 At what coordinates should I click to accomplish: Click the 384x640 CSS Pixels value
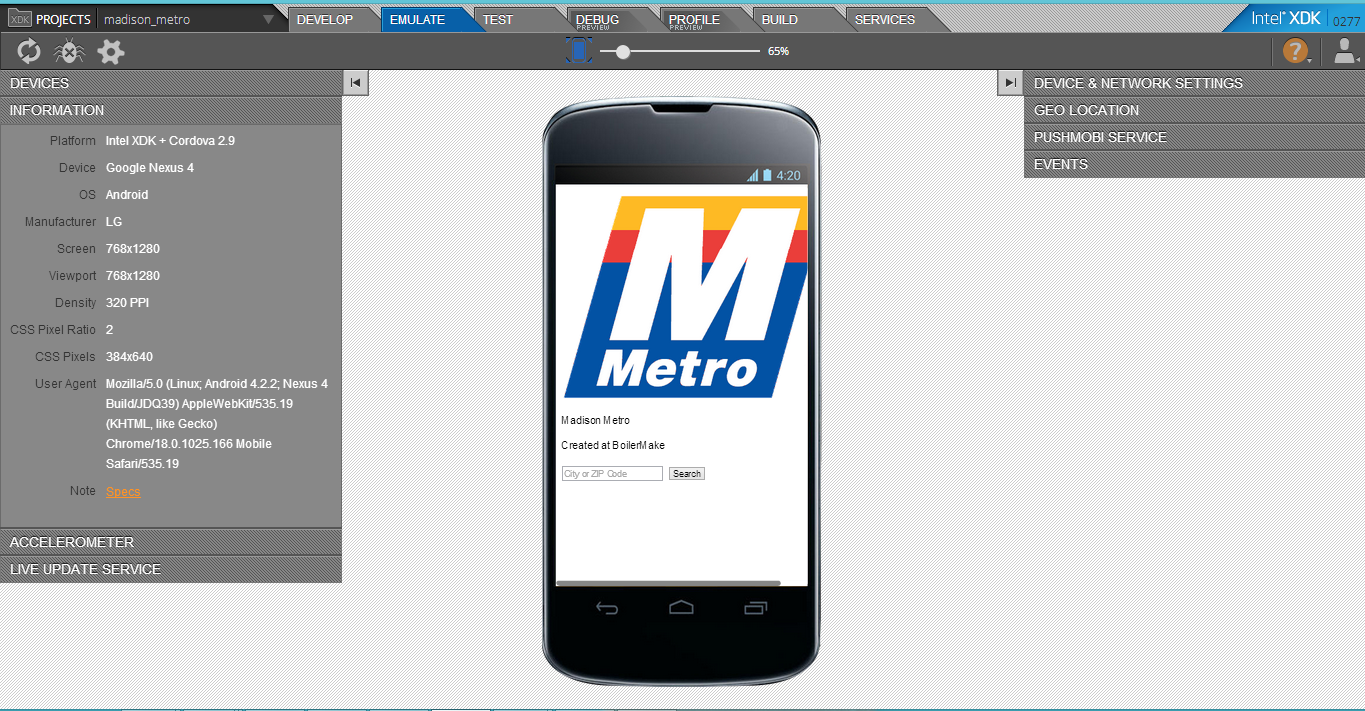point(129,357)
